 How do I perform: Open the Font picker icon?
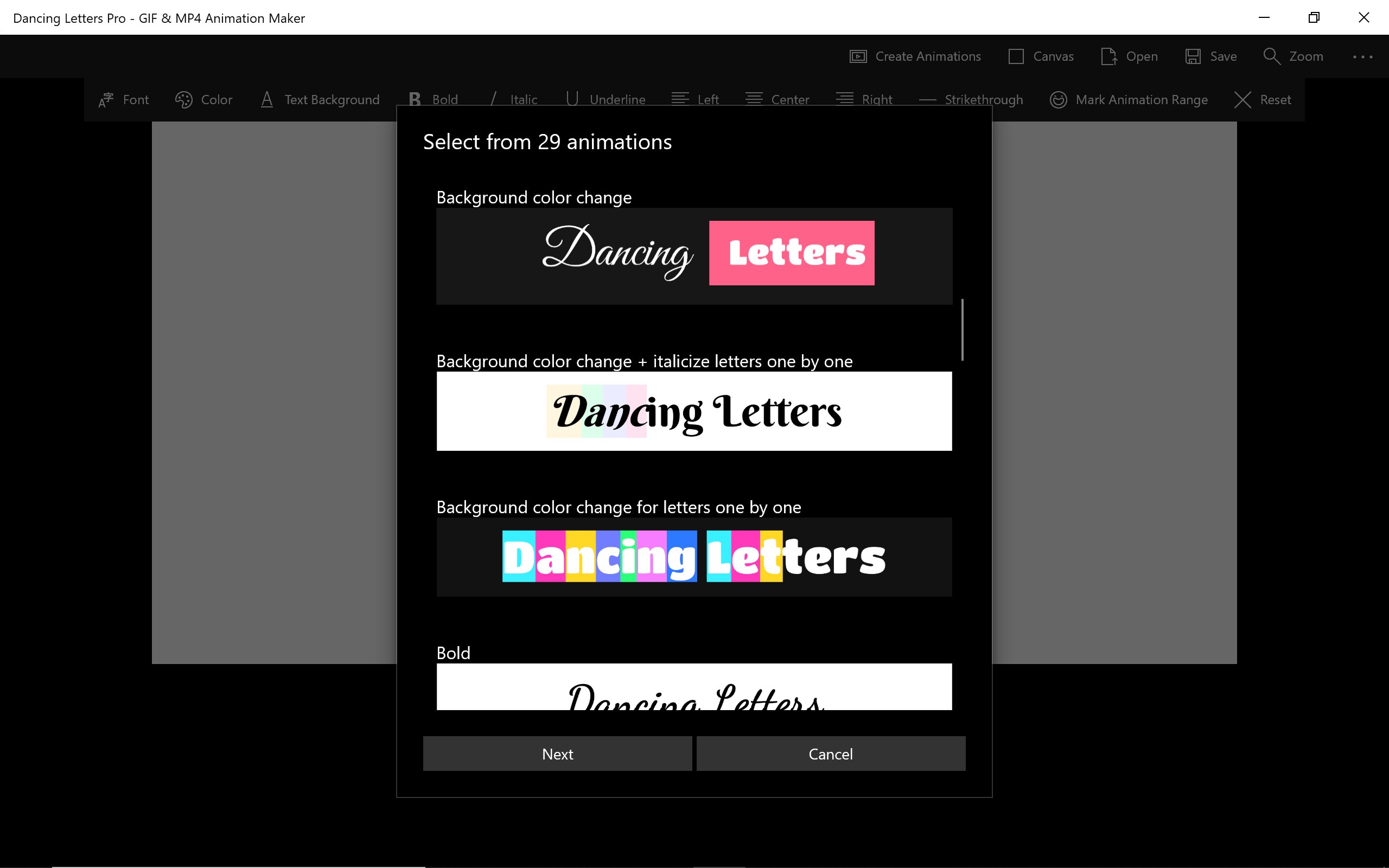pyautogui.click(x=106, y=100)
